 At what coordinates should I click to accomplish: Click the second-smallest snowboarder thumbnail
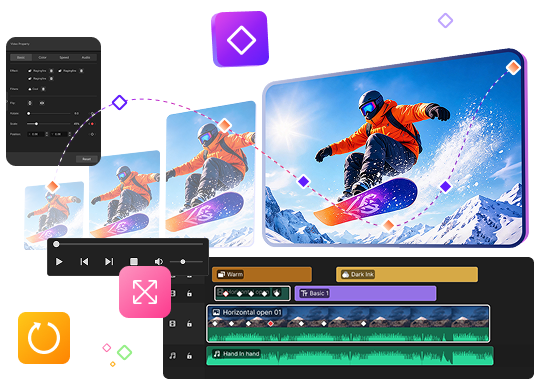point(124,194)
